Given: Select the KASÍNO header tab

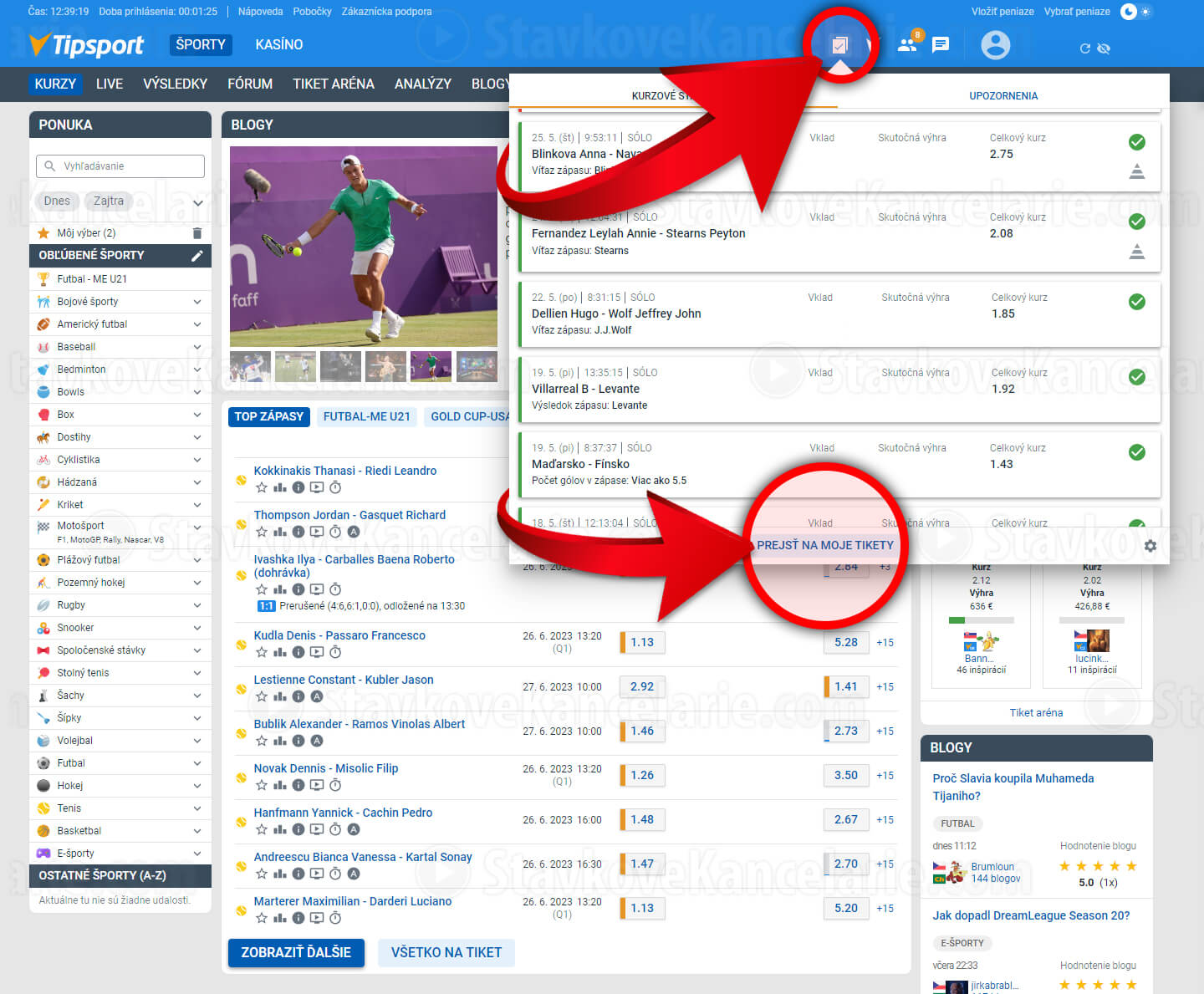Looking at the screenshot, I should coord(279,44).
